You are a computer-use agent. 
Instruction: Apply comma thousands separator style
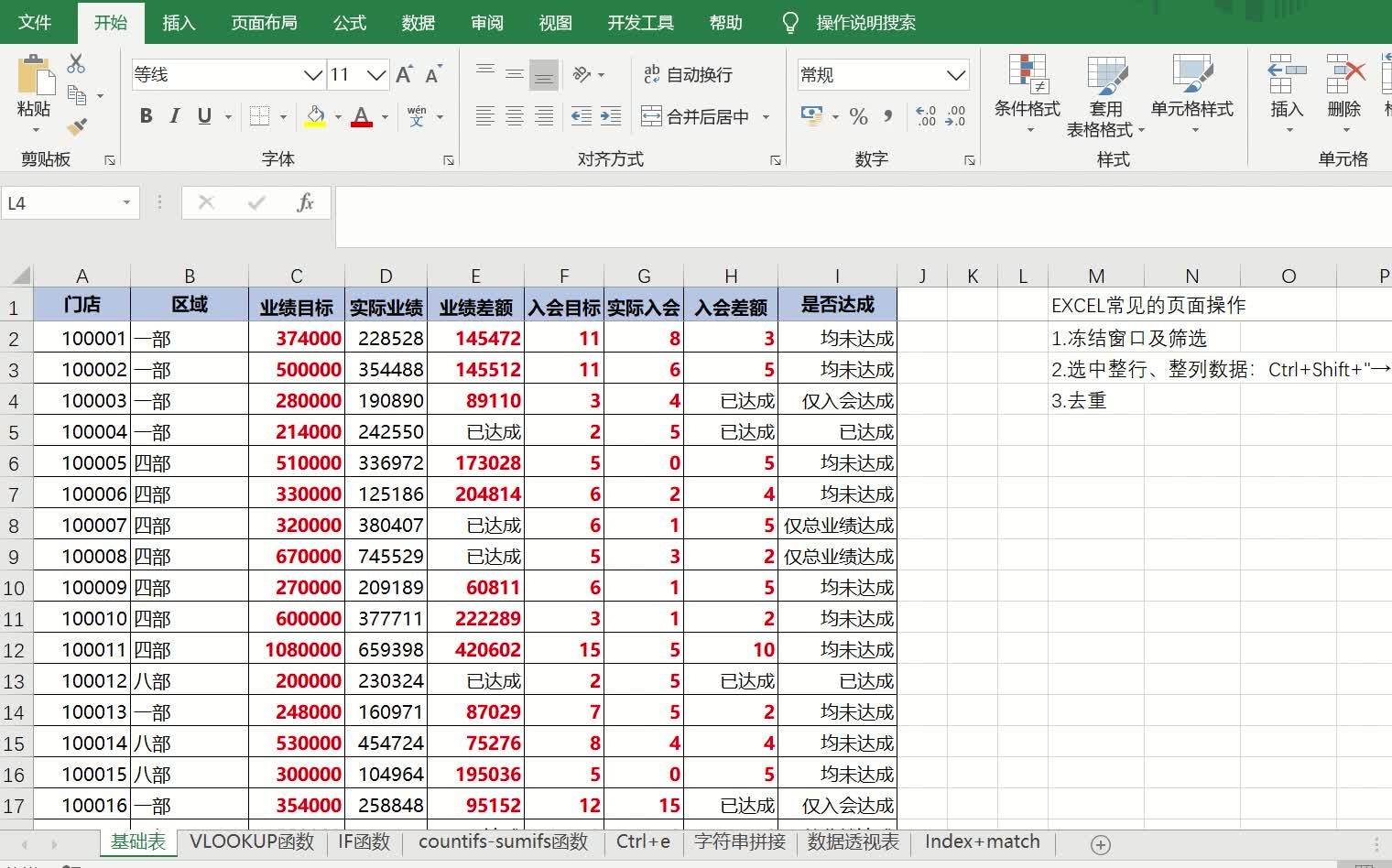[887, 116]
